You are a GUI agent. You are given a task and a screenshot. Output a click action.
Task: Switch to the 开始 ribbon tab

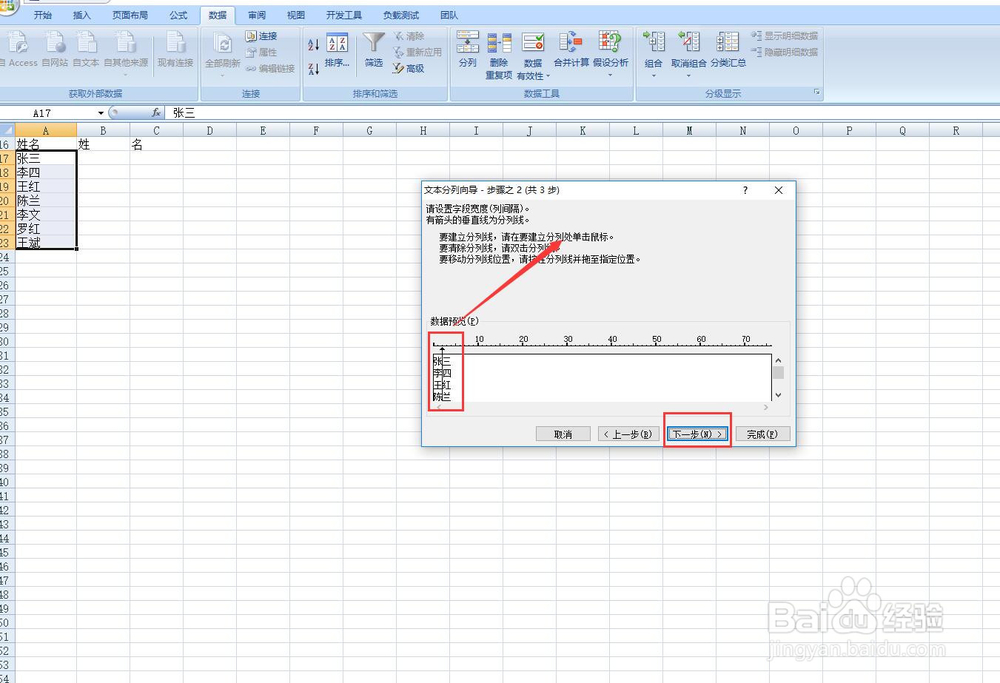point(43,15)
